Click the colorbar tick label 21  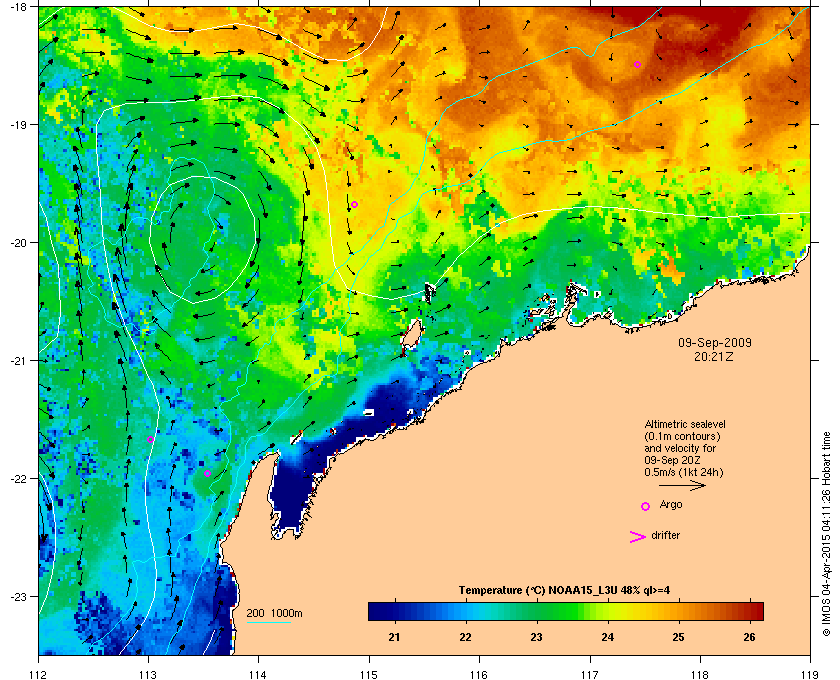point(394,637)
